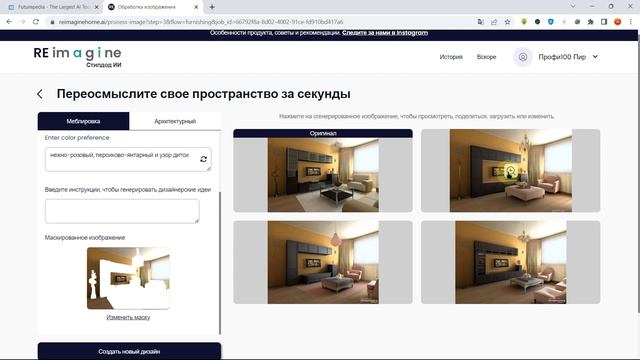Viewport: 640px width, 360px height.
Task: Click the user avatar circle icon
Action: tap(522, 57)
